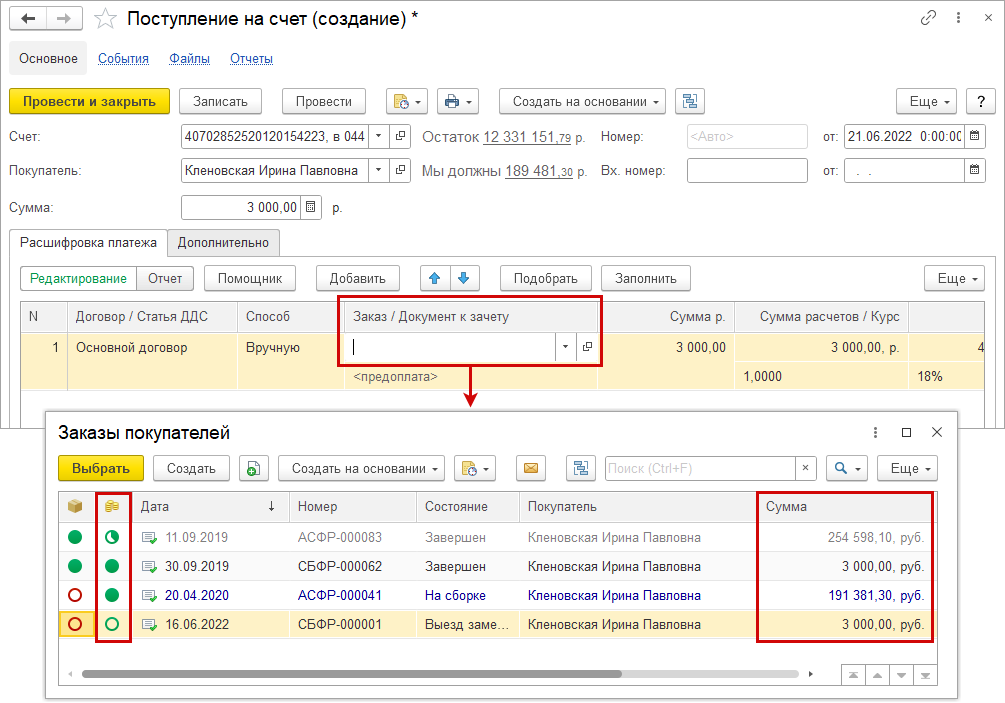
Task: Open the Дополнительно tab
Action: coord(223,242)
